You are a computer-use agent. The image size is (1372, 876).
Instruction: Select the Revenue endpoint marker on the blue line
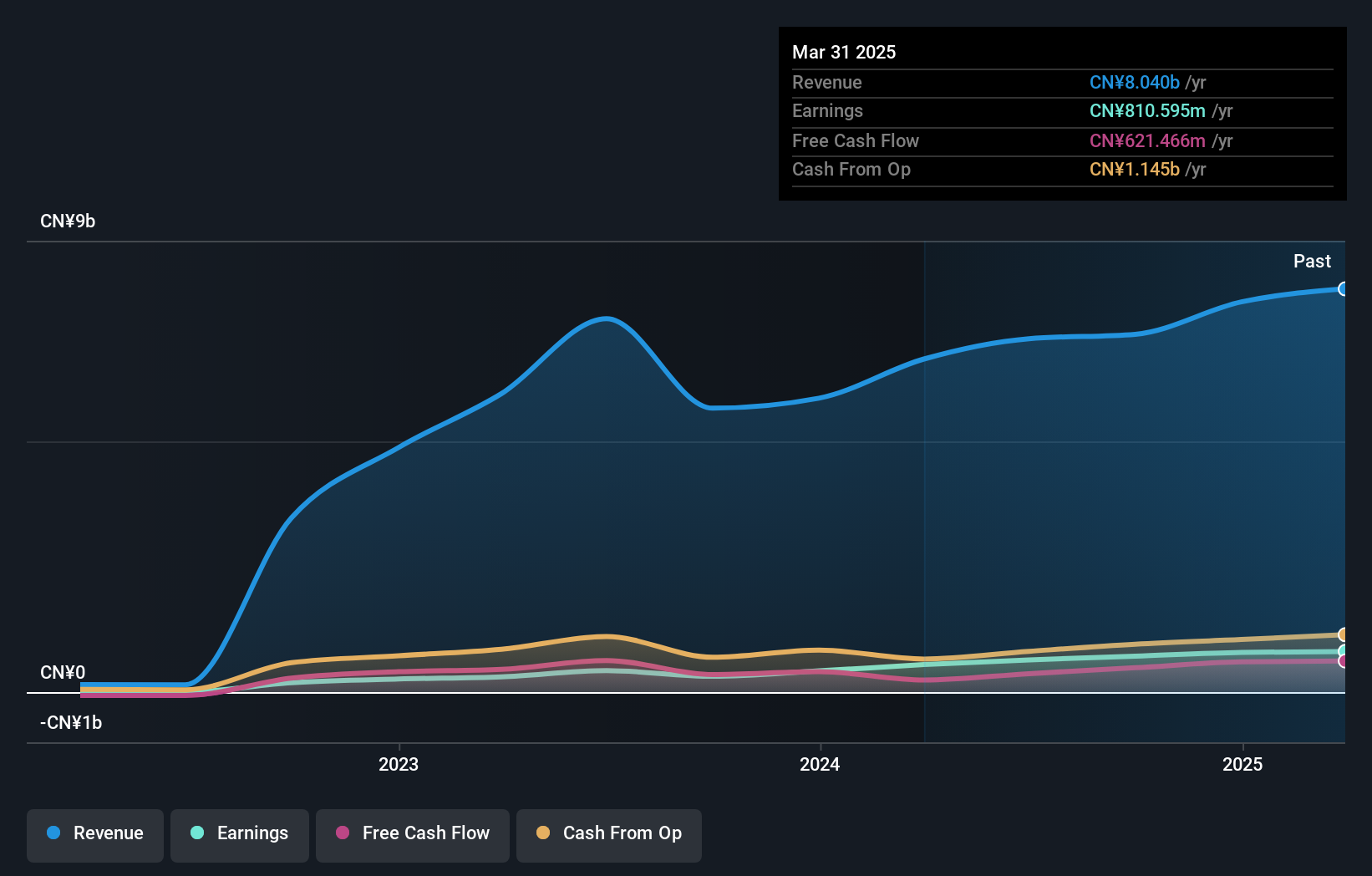pyautogui.click(x=1343, y=289)
